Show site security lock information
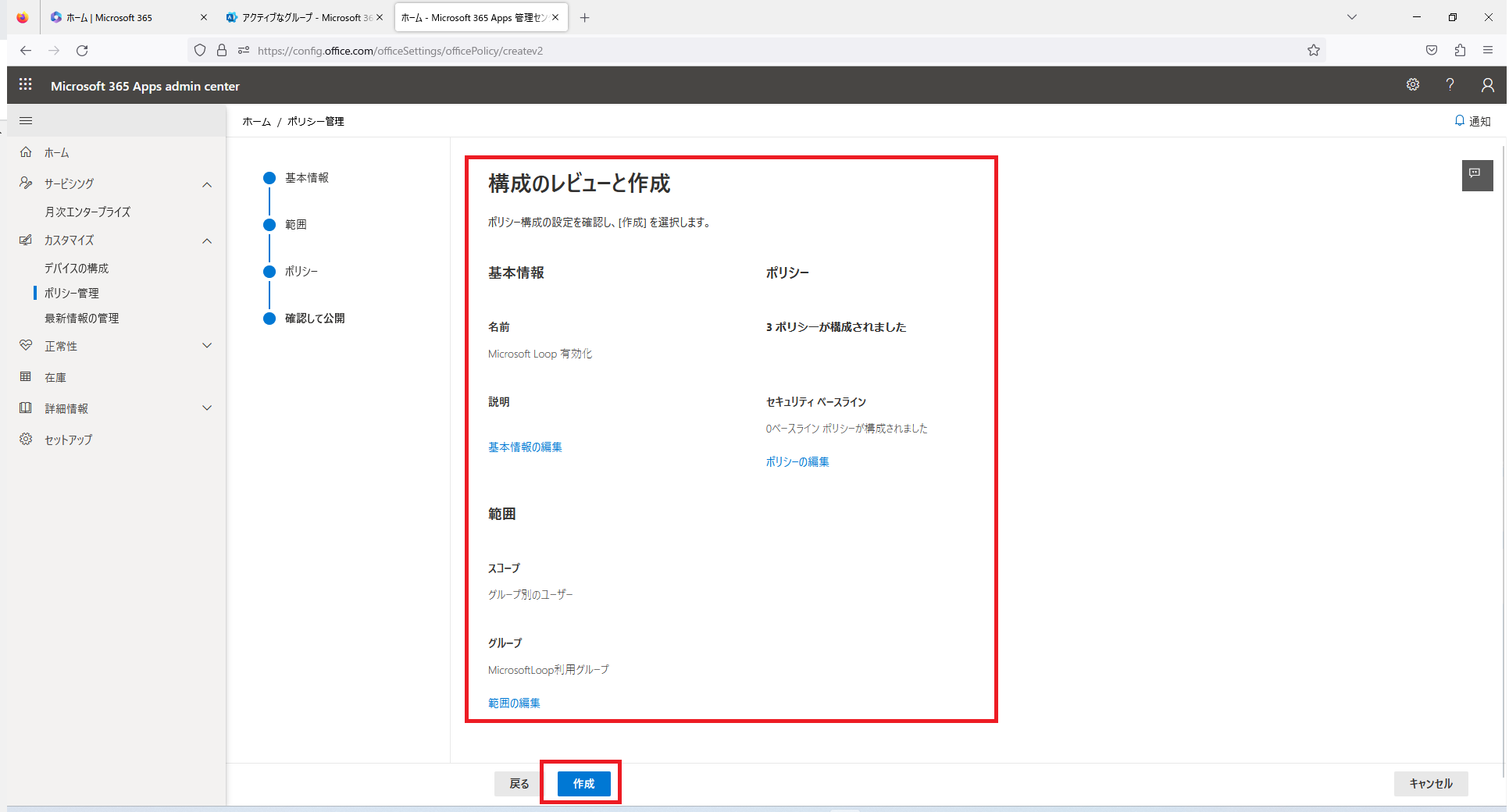 click(x=222, y=50)
